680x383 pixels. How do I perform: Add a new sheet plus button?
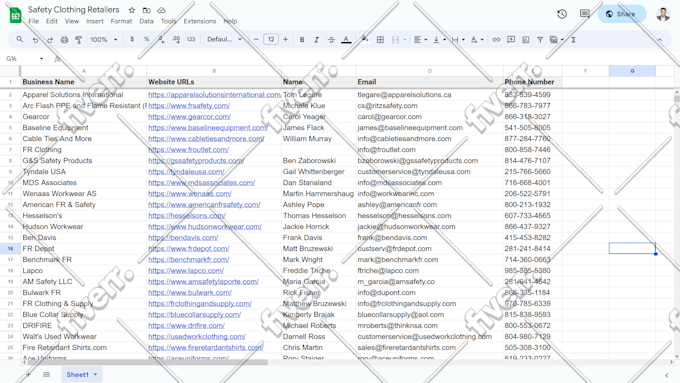click(x=28, y=374)
